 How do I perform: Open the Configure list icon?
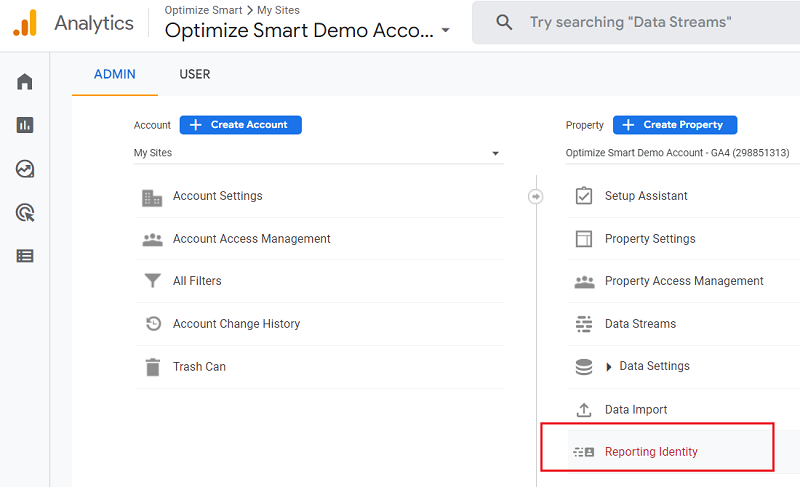[x=24, y=256]
